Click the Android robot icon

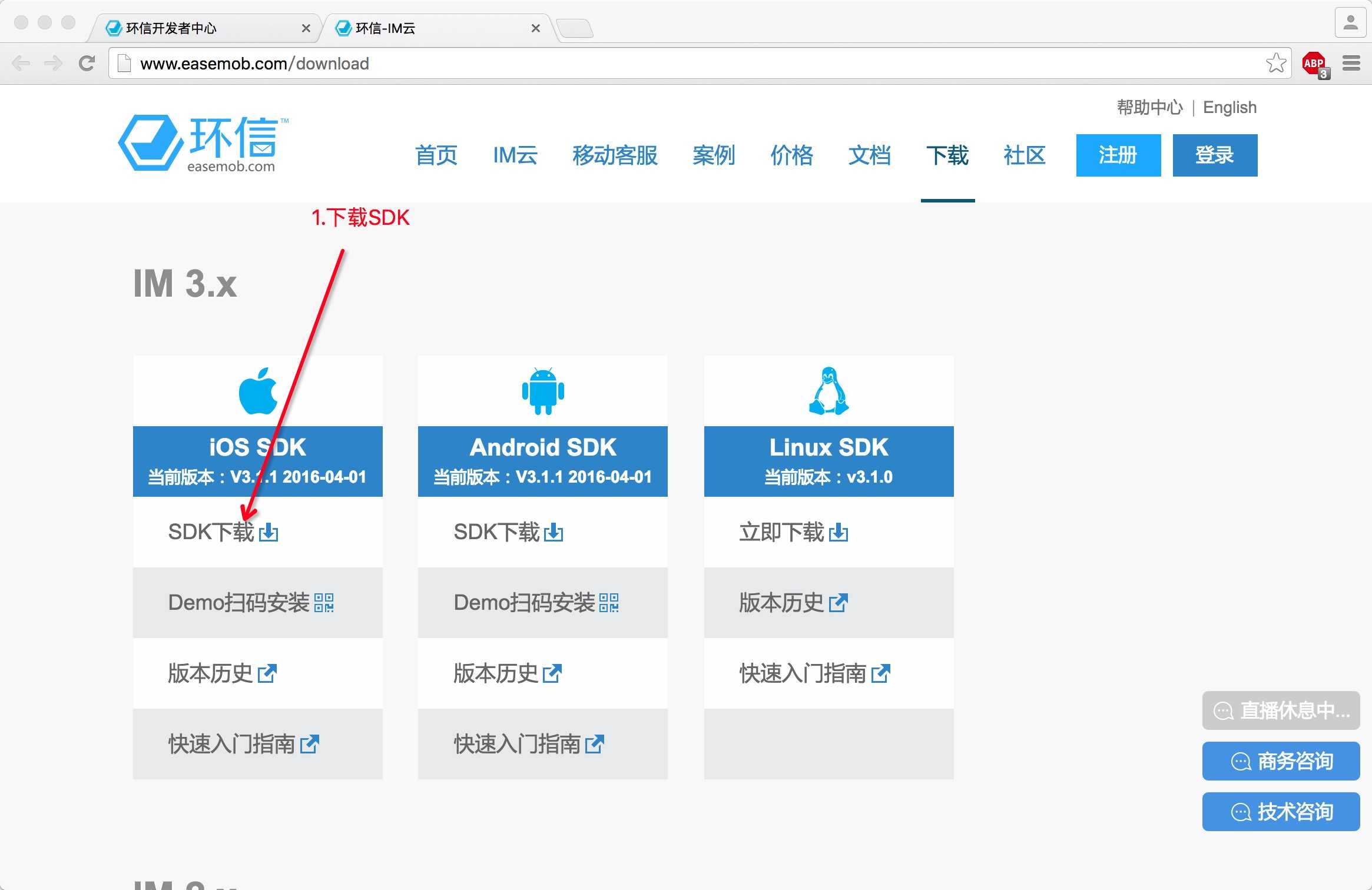(x=543, y=391)
